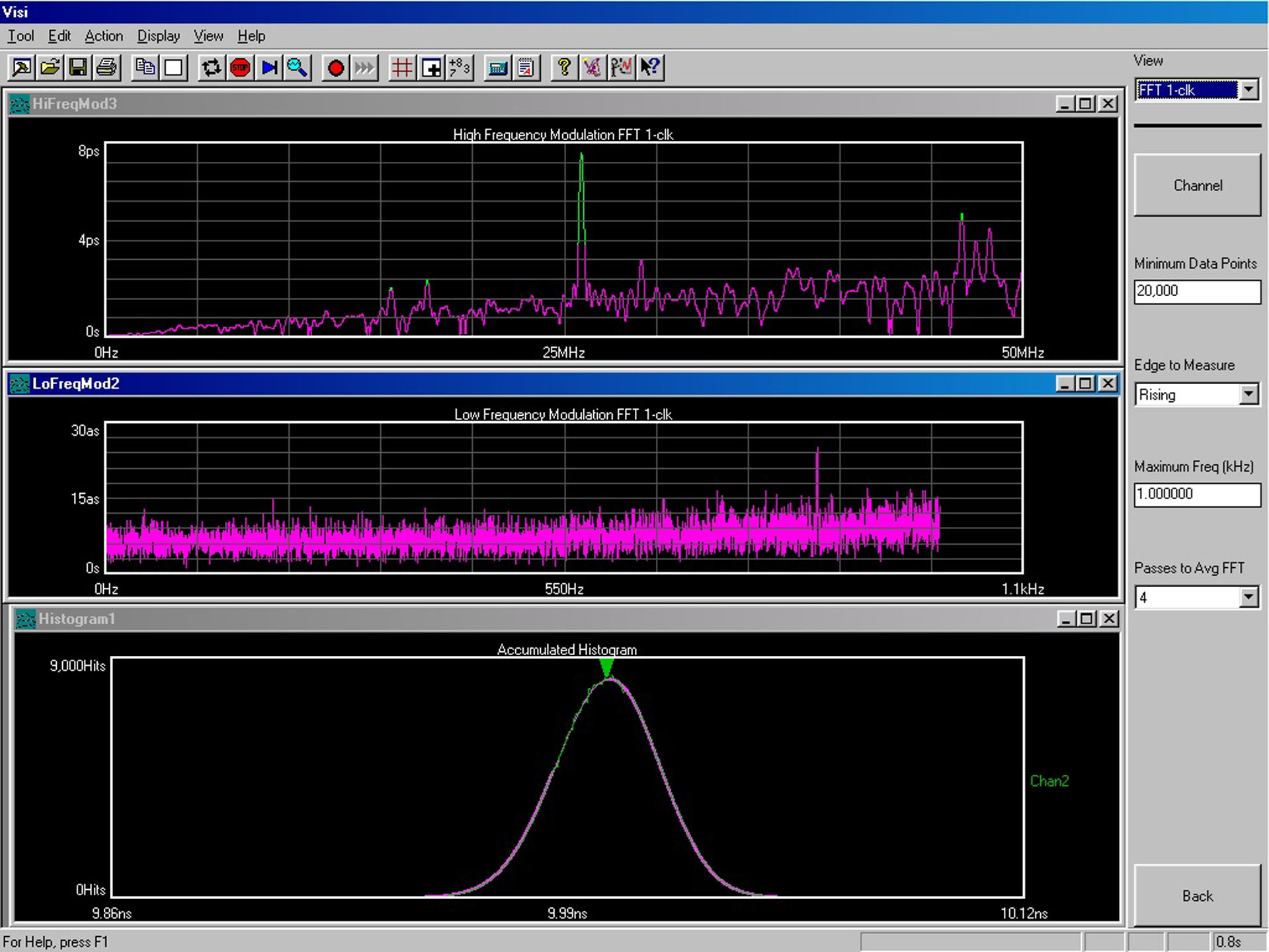Expand the Edge to Measure dropdown
The height and width of the screenshot is (952, 1269).
1249,395
